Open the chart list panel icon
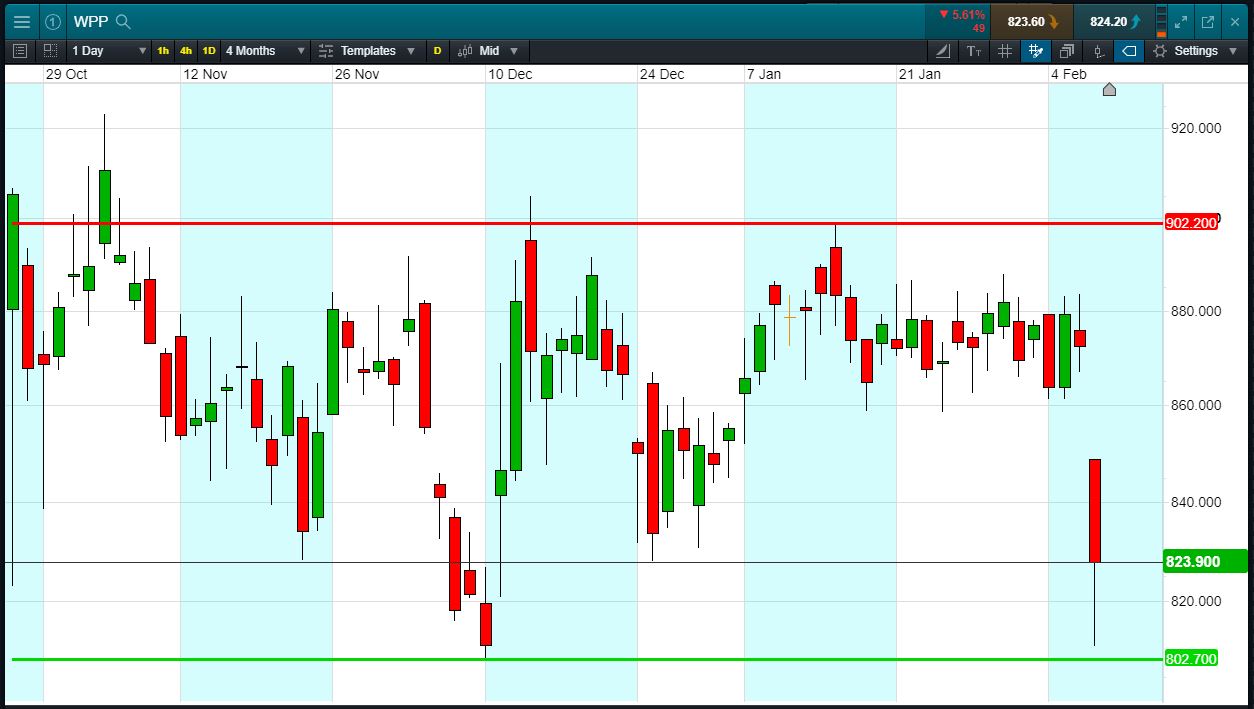The height and width of the screenshot is (709, 1254). 21,50
